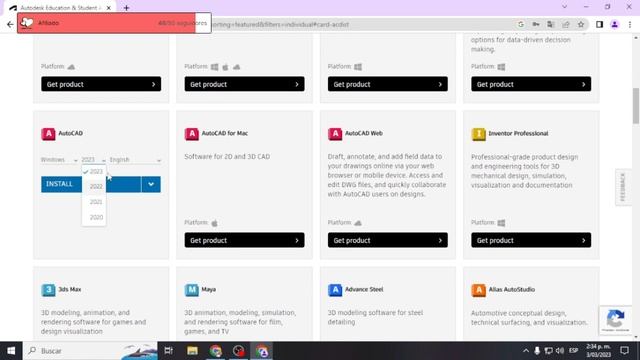Click the ESP language indicator
This screenshot has width=640, height=360.
point(573,351)
